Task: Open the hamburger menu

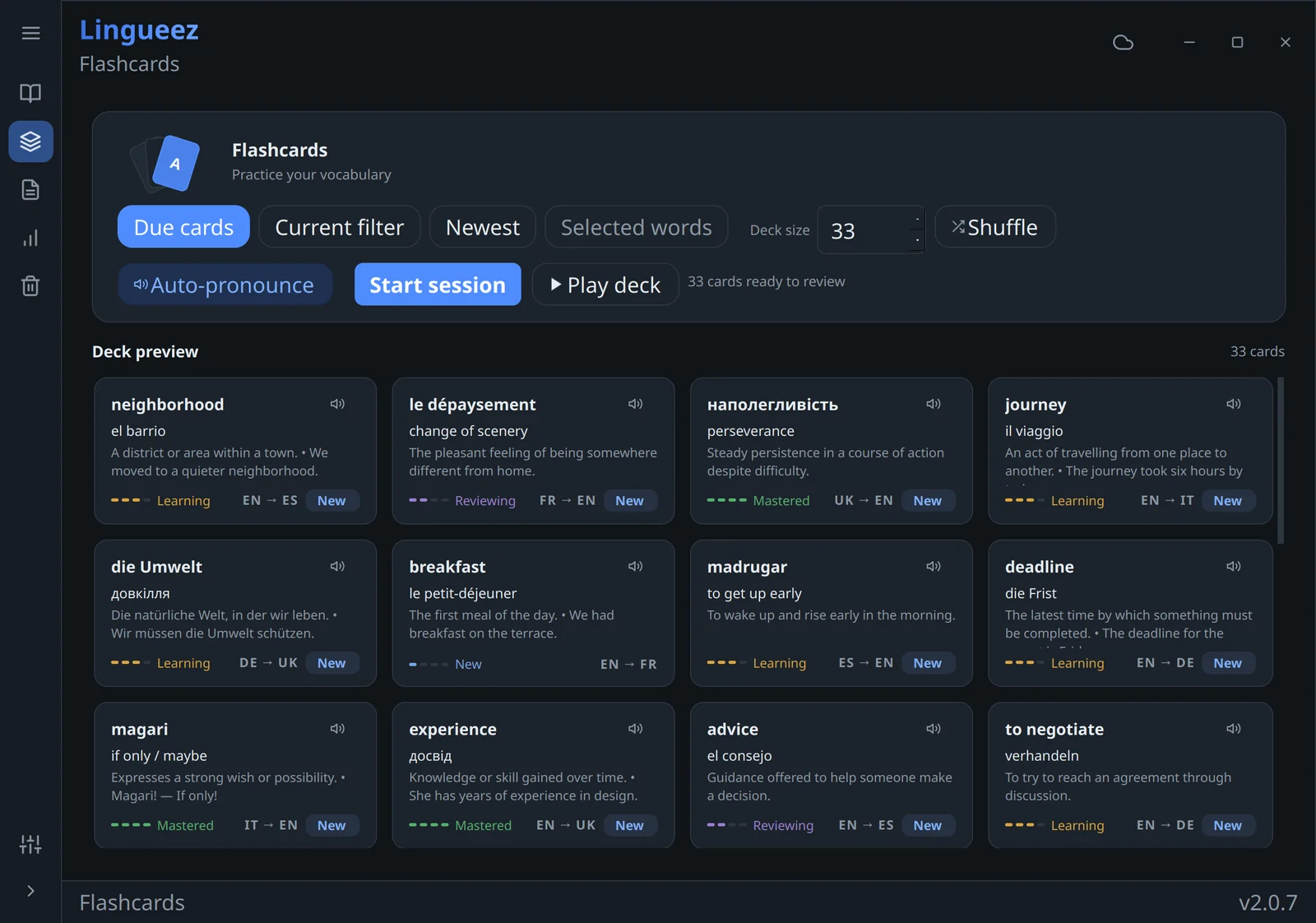Action: [x=30, y=33]
